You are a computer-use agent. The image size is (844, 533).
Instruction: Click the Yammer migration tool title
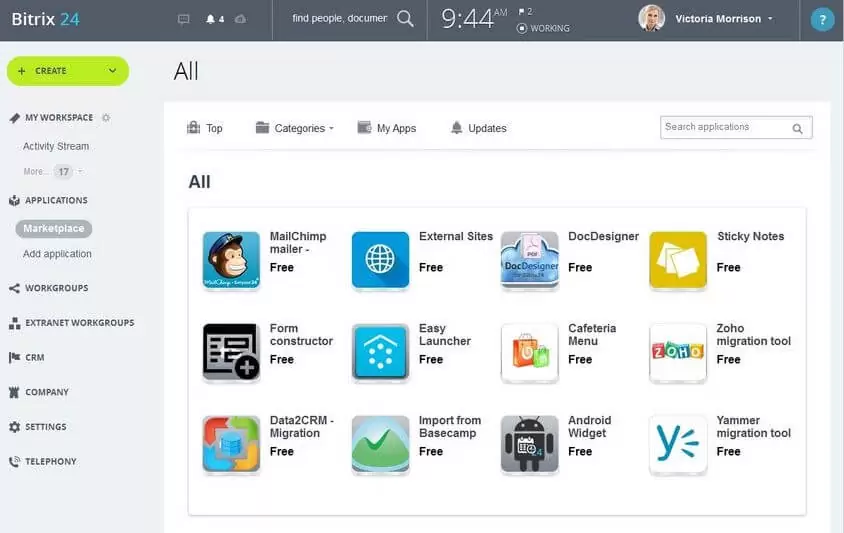[754, 427]
